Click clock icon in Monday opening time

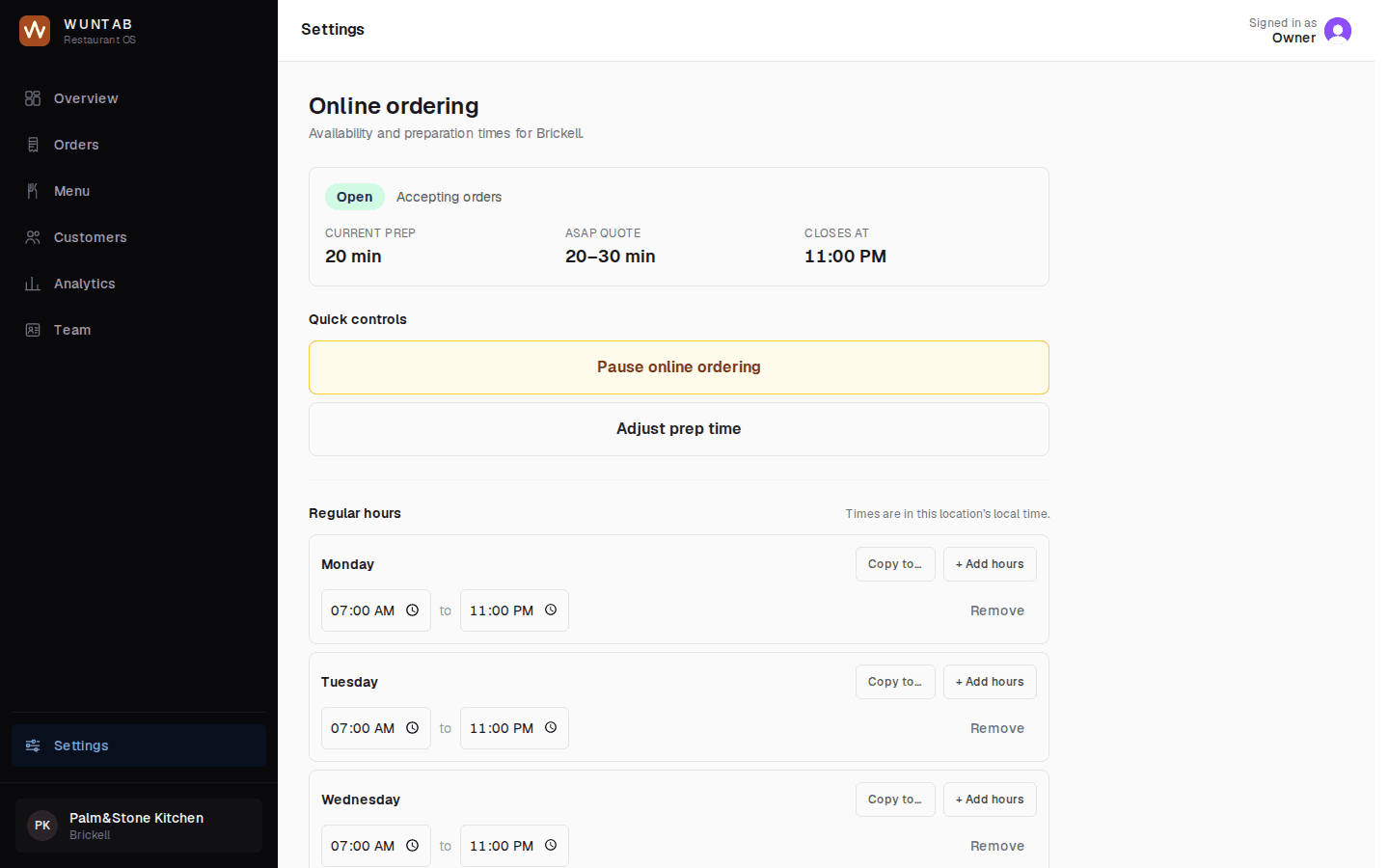[x=412, y=610]
